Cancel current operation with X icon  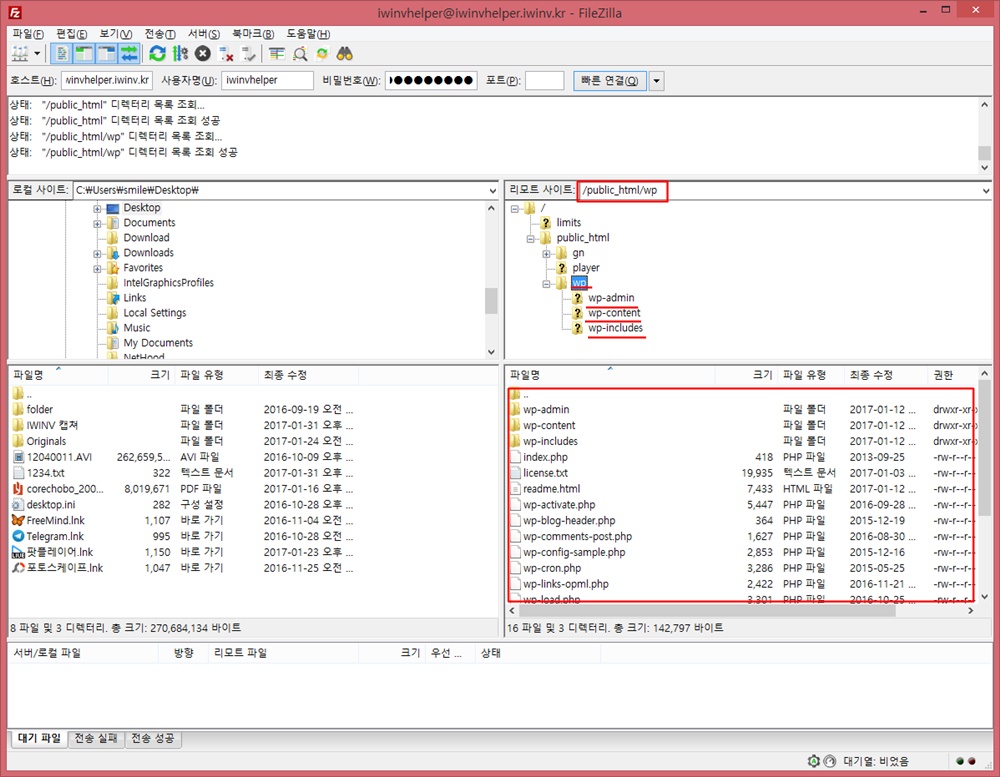click(203, 54)
